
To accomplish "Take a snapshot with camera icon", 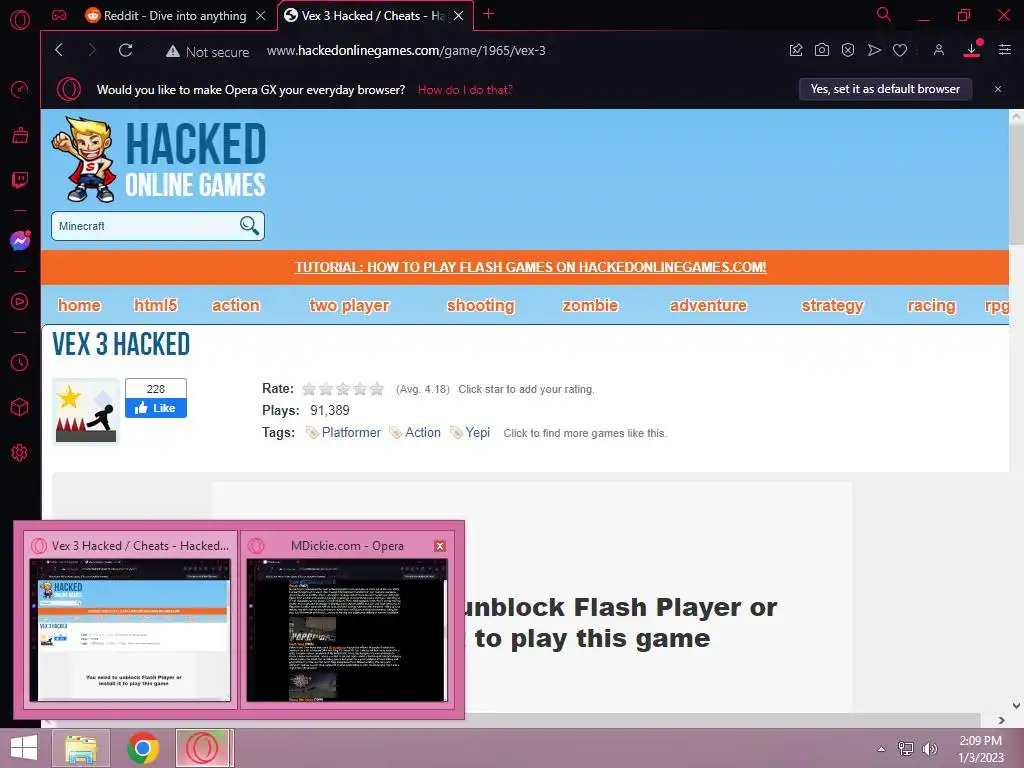I will (822, 50).
